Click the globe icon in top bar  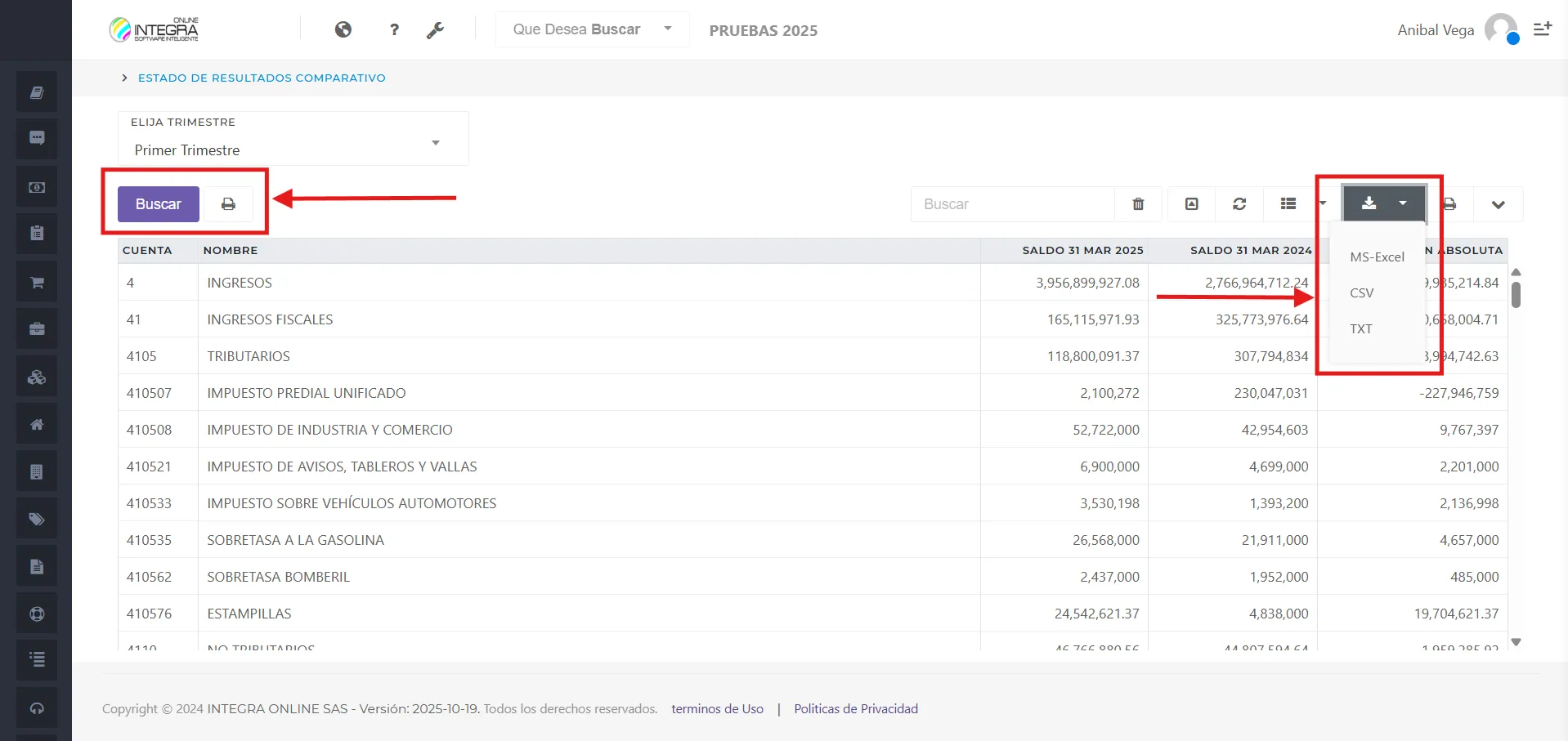coord(343,29)
